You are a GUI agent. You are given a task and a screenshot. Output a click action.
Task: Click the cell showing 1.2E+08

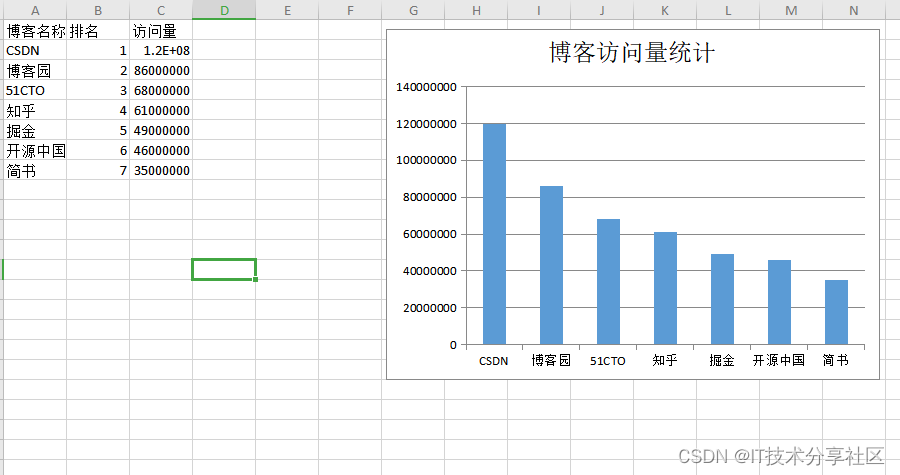pyautogui.click(x=161, y=50)
